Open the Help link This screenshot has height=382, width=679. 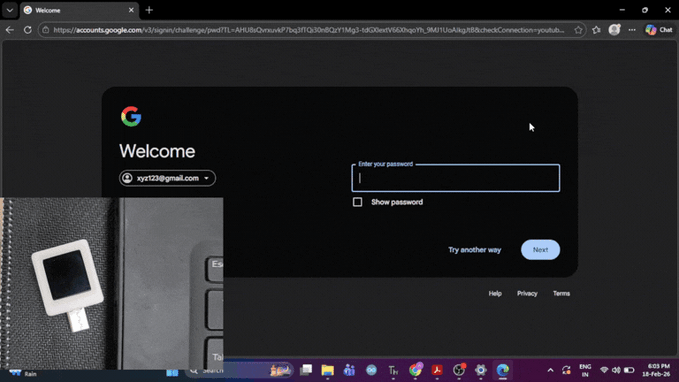pyautogui.click(x=495, y=294)
